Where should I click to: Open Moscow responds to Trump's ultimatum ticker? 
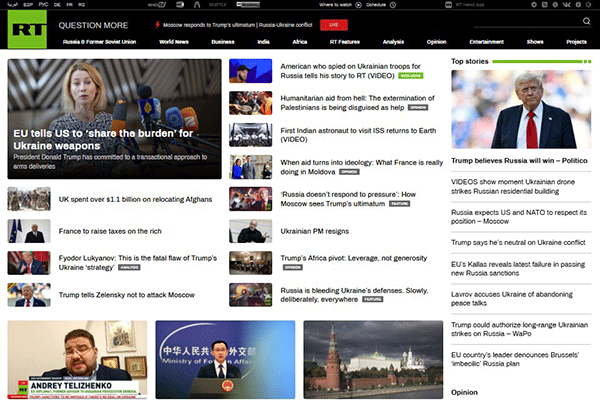[238, 25]
